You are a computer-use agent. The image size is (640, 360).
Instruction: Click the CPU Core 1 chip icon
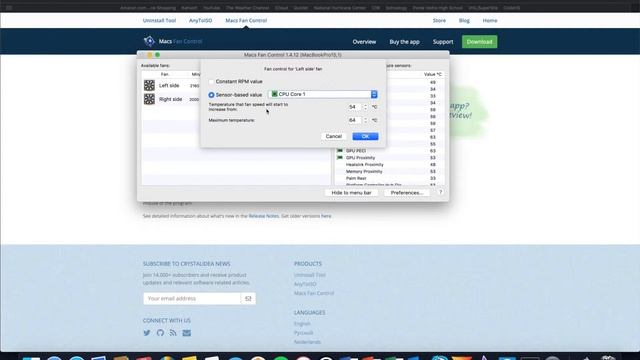point(274,94)
